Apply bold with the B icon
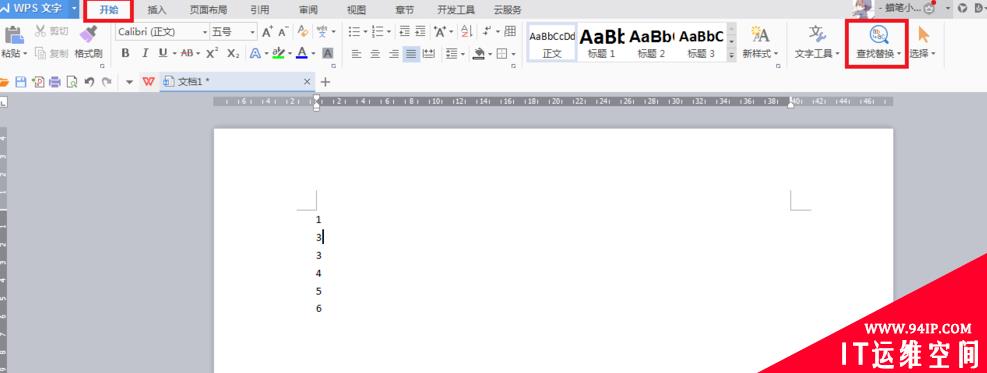 125,53
